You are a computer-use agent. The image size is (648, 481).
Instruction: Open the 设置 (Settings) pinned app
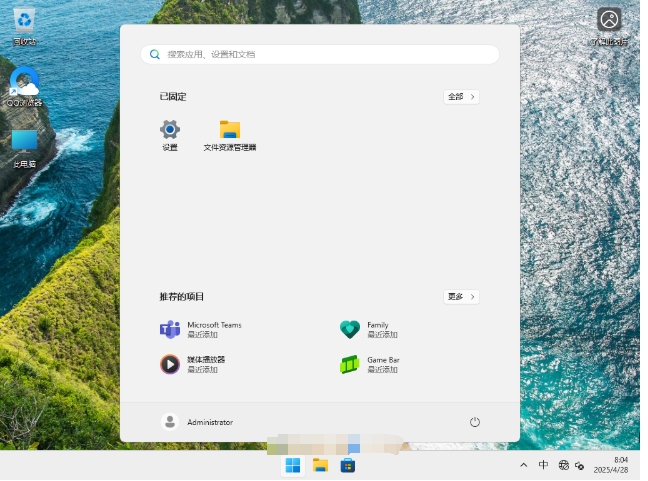click(170, 130)
